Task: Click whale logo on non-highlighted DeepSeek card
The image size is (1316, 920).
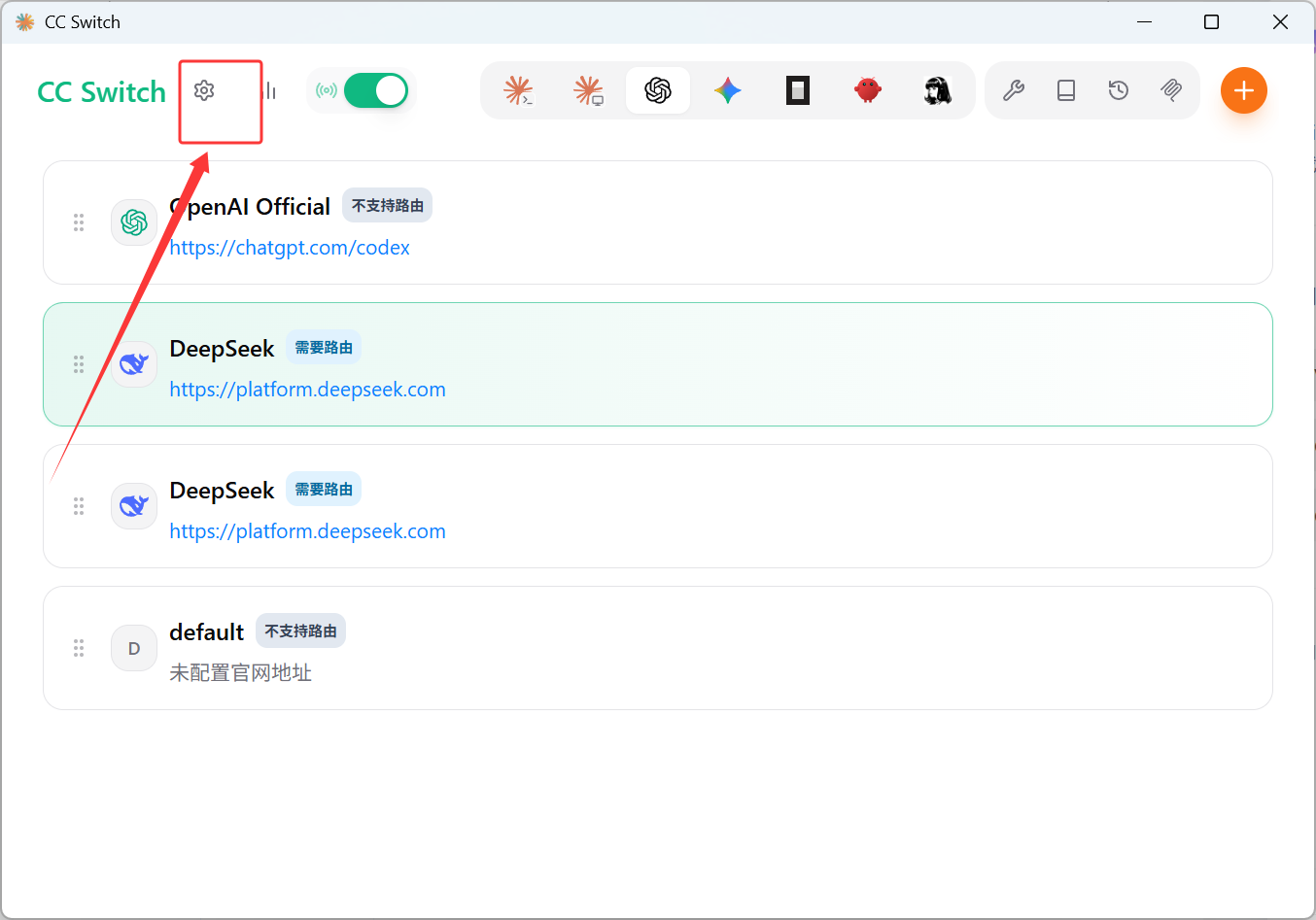Action: click(x=134, y=506)
